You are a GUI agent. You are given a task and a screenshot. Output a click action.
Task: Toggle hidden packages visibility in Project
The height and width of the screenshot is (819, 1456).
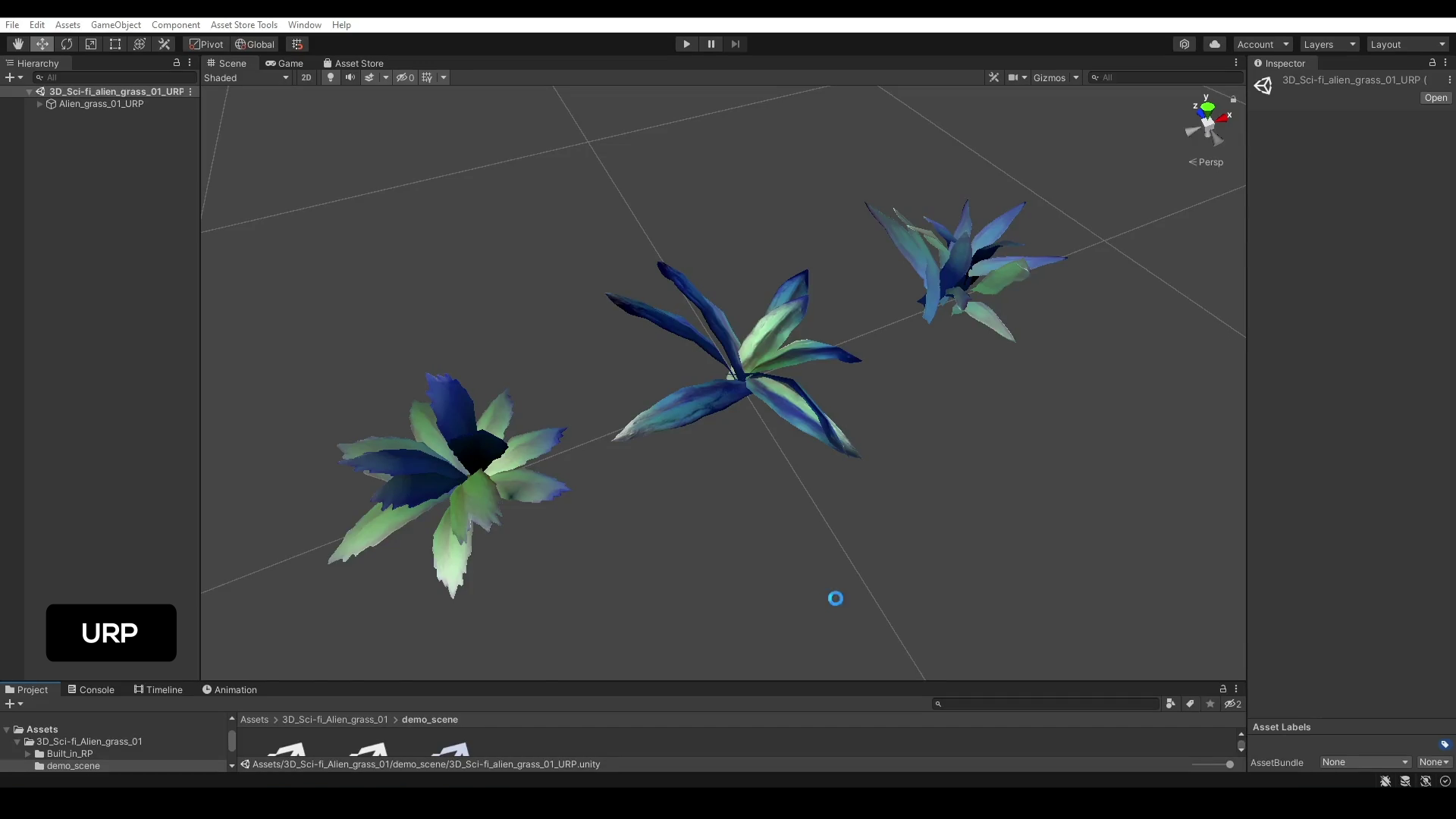coord(1233,704)
